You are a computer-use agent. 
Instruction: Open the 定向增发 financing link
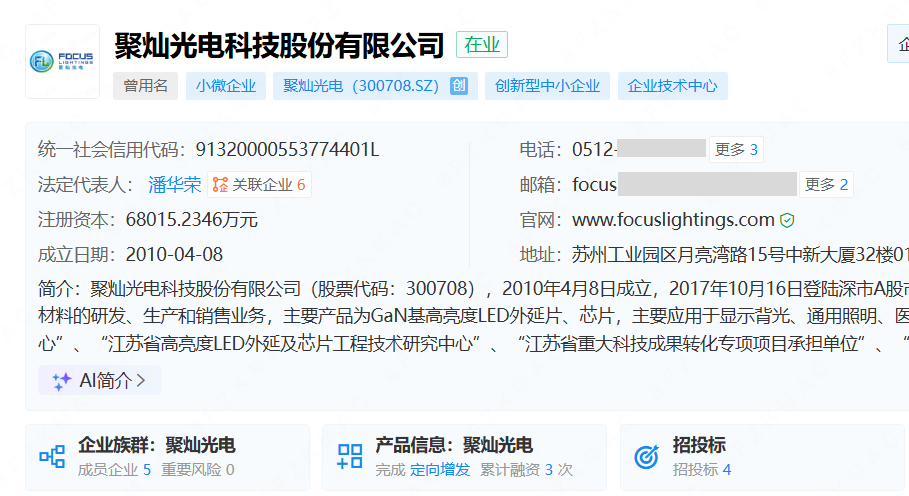pyautogui.click(x=440, y=470)
